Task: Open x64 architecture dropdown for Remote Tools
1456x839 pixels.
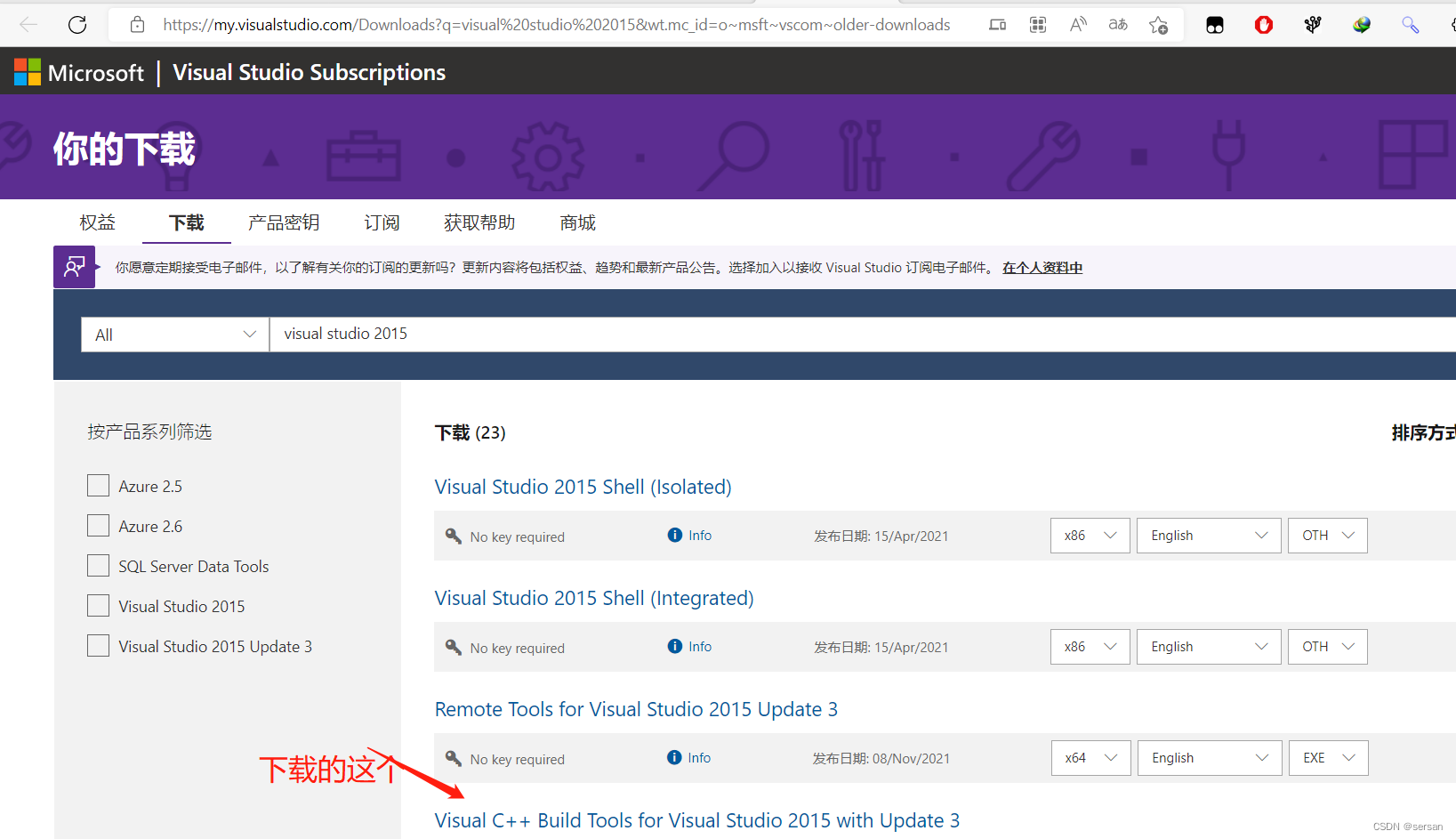Action: pos(1091,758)
